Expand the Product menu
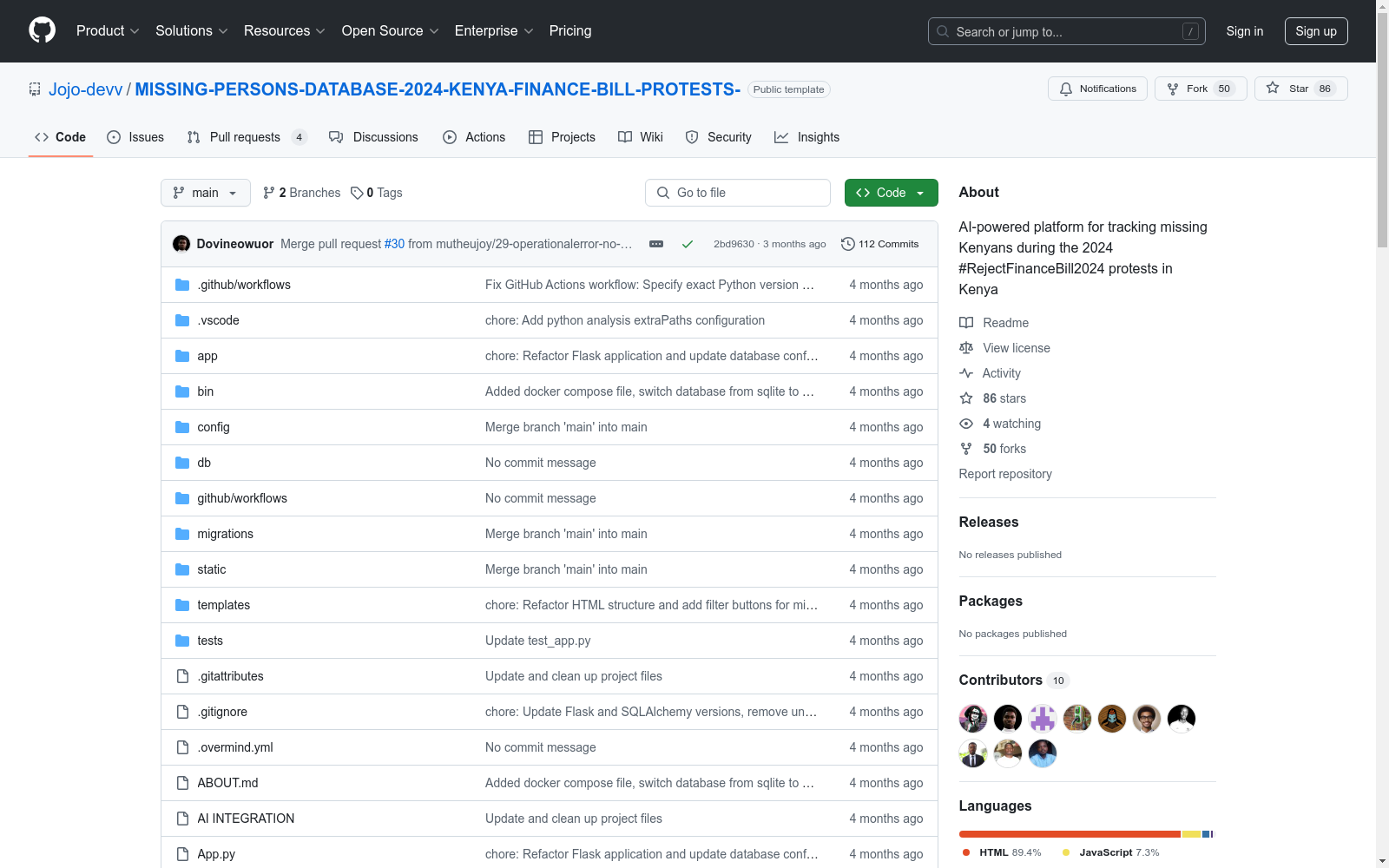This screenshot has height=868, width=1389. (108, 31)
